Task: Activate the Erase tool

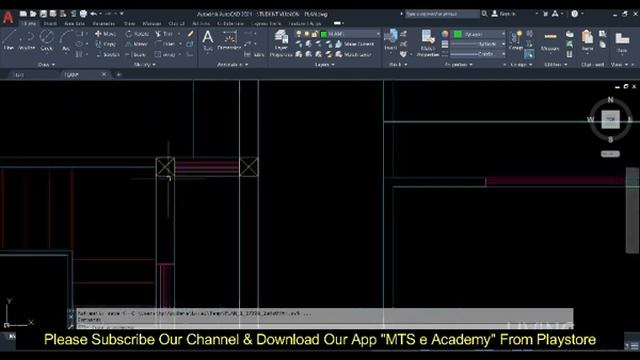Action: [x=190, y=34]
